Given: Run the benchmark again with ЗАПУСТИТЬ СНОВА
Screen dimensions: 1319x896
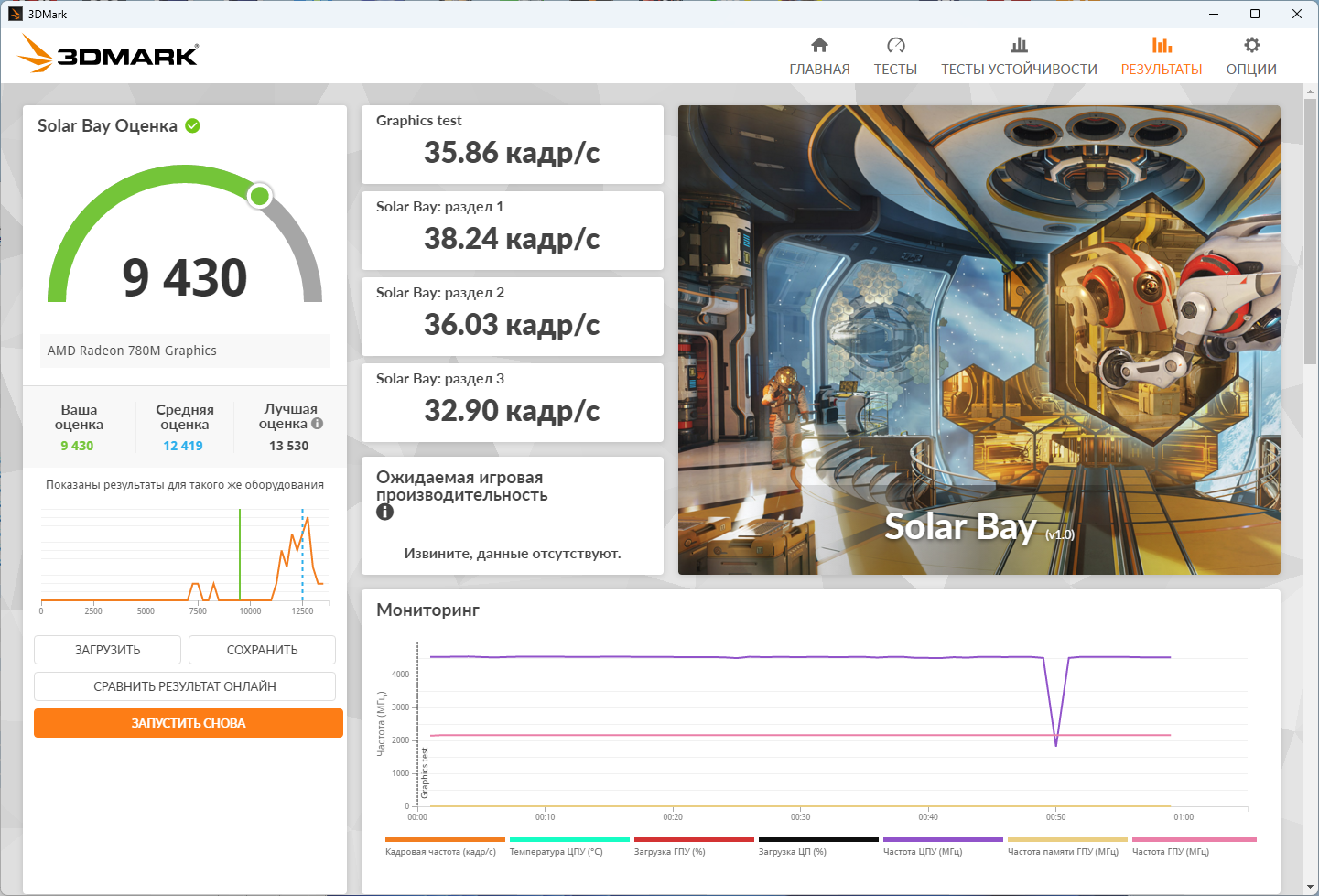Looking at the screenshot, I should pyautogui.click(x=189, y=723).
